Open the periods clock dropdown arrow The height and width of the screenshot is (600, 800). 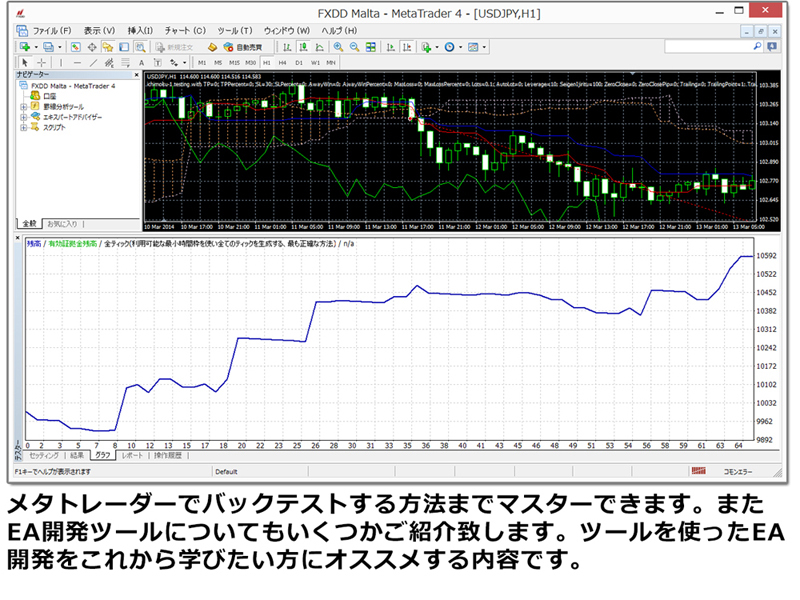coord(461,47)
